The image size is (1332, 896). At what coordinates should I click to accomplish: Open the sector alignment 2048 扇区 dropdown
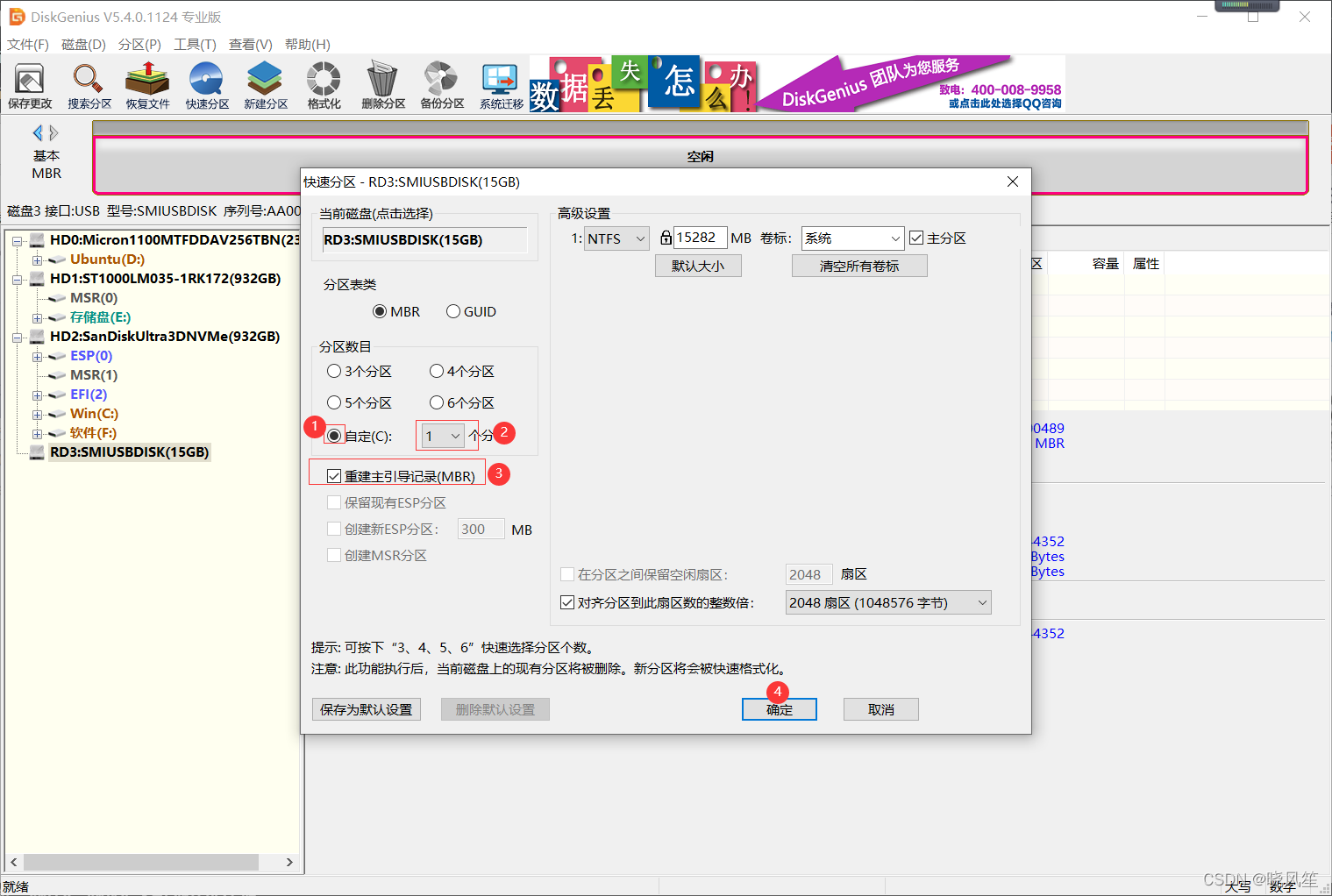click(x=888, y=602)
